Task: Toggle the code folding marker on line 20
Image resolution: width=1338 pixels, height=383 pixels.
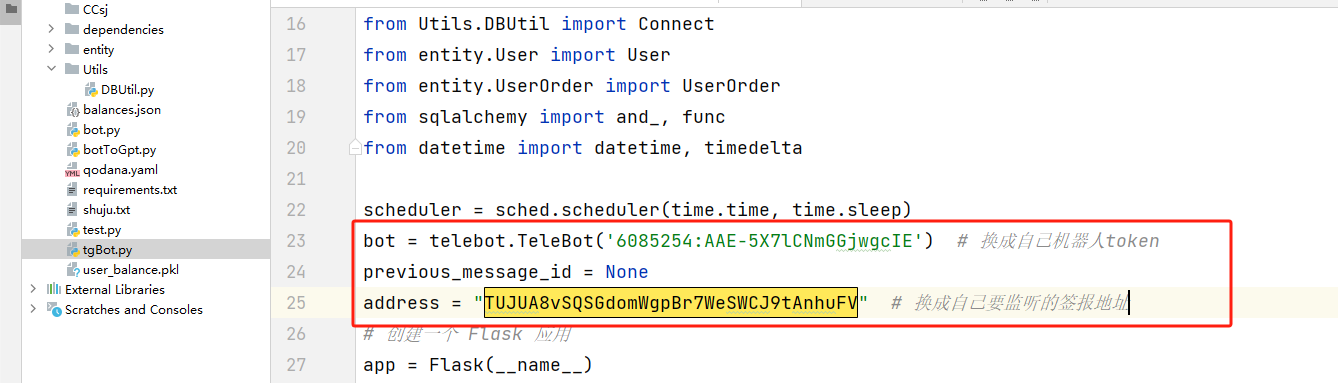Action: [354, 148]
